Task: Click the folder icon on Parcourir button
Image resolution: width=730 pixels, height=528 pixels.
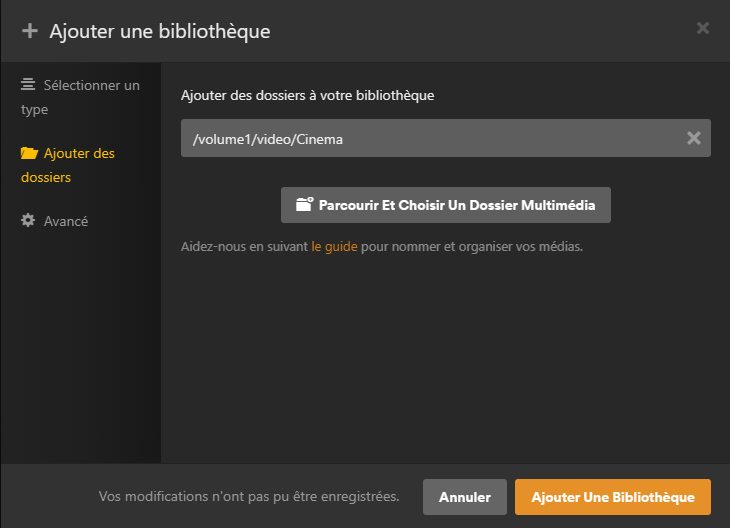Action: (304, 204)
